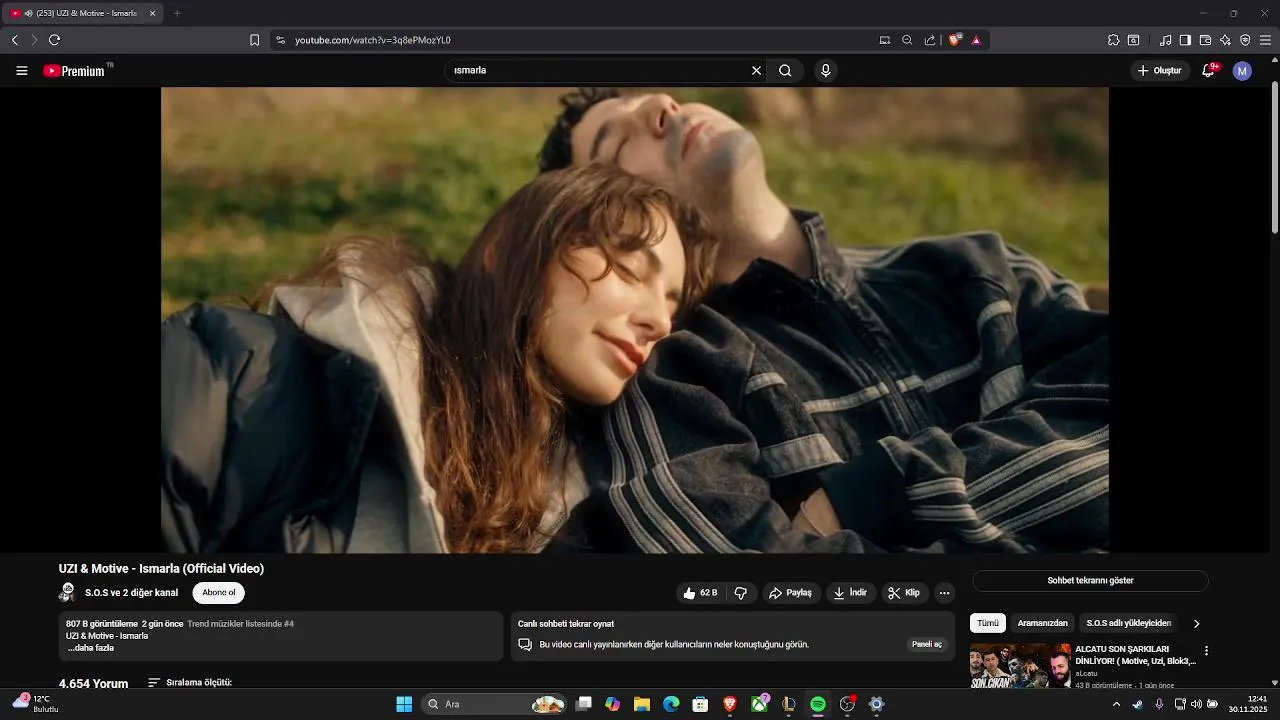Open the browser main hamburger menu
The height and width of the screenshot is (720, 1280).
tap(1265, 40)
